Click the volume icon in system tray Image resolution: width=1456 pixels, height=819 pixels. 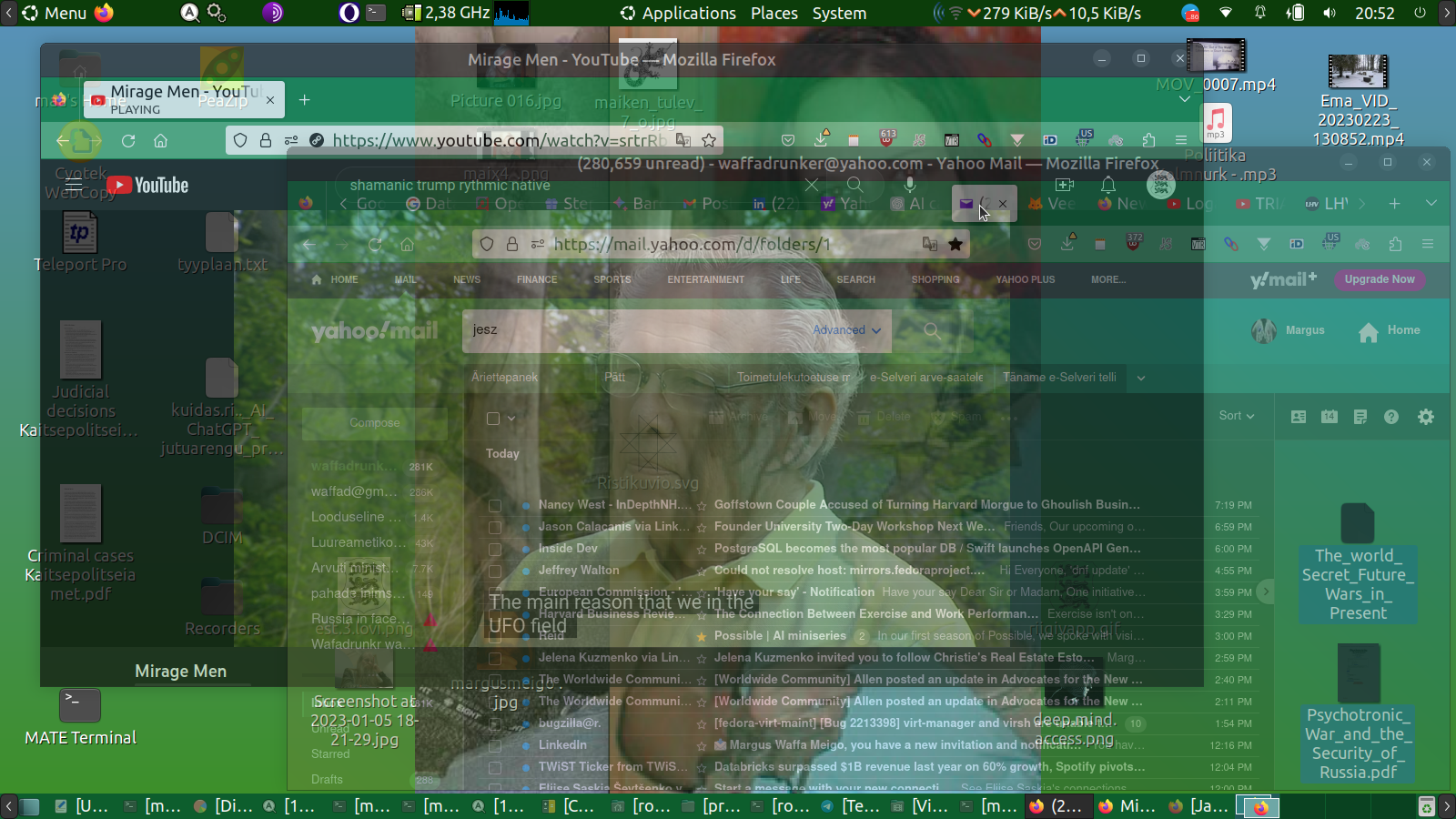[x=1330, y=13]
